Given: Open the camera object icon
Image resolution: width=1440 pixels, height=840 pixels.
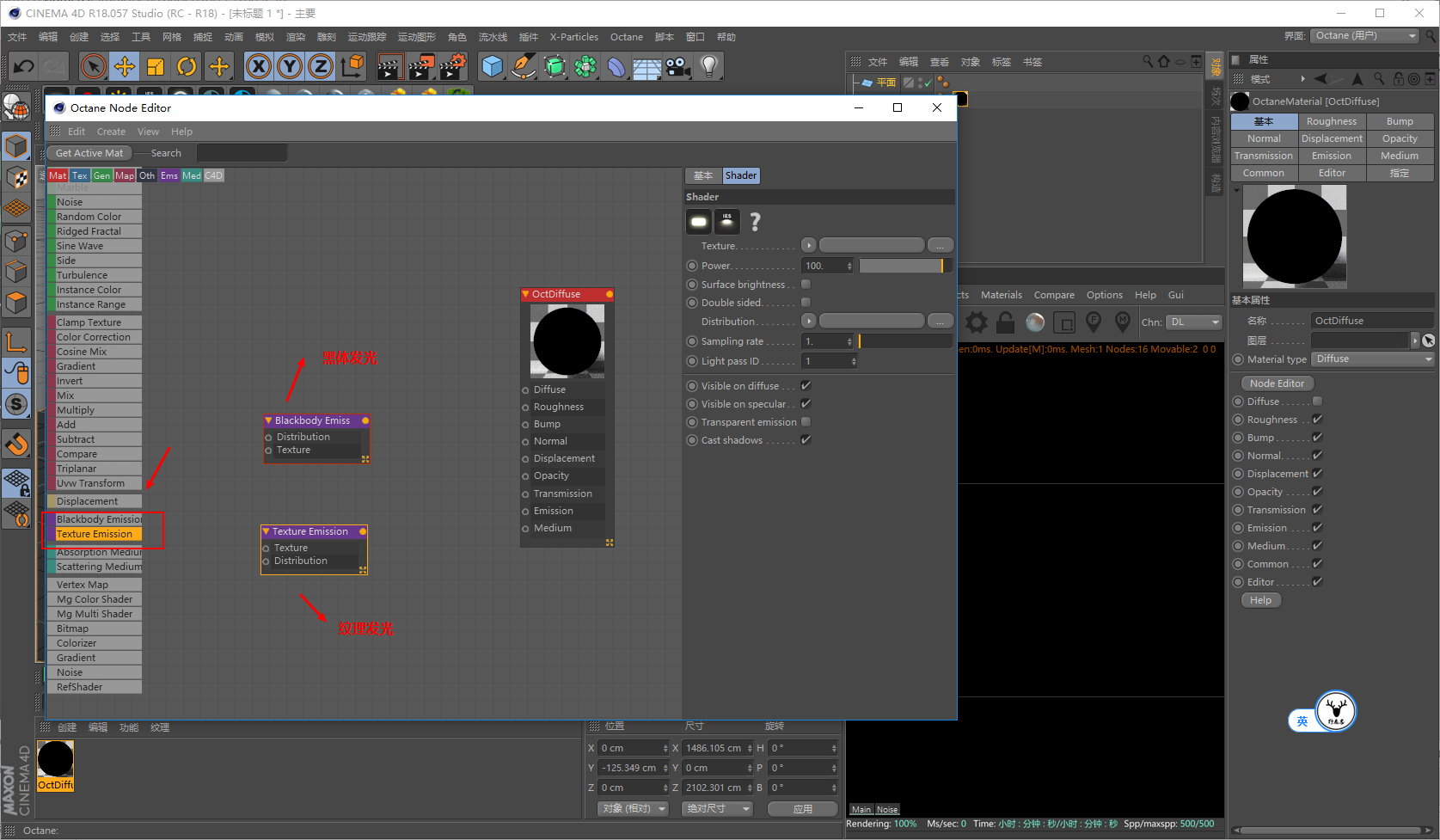Looking at the screenshot, I should coord(677,66).
